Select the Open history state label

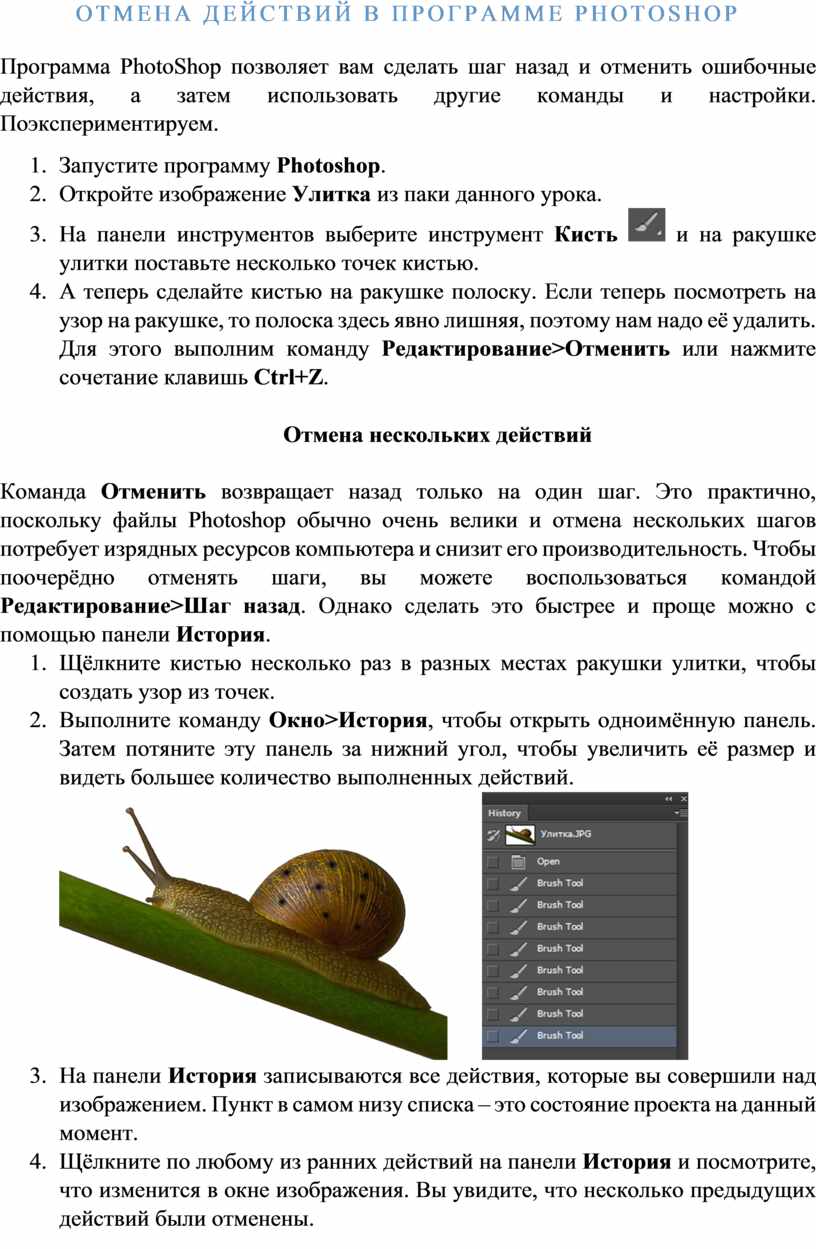[548, 861]
